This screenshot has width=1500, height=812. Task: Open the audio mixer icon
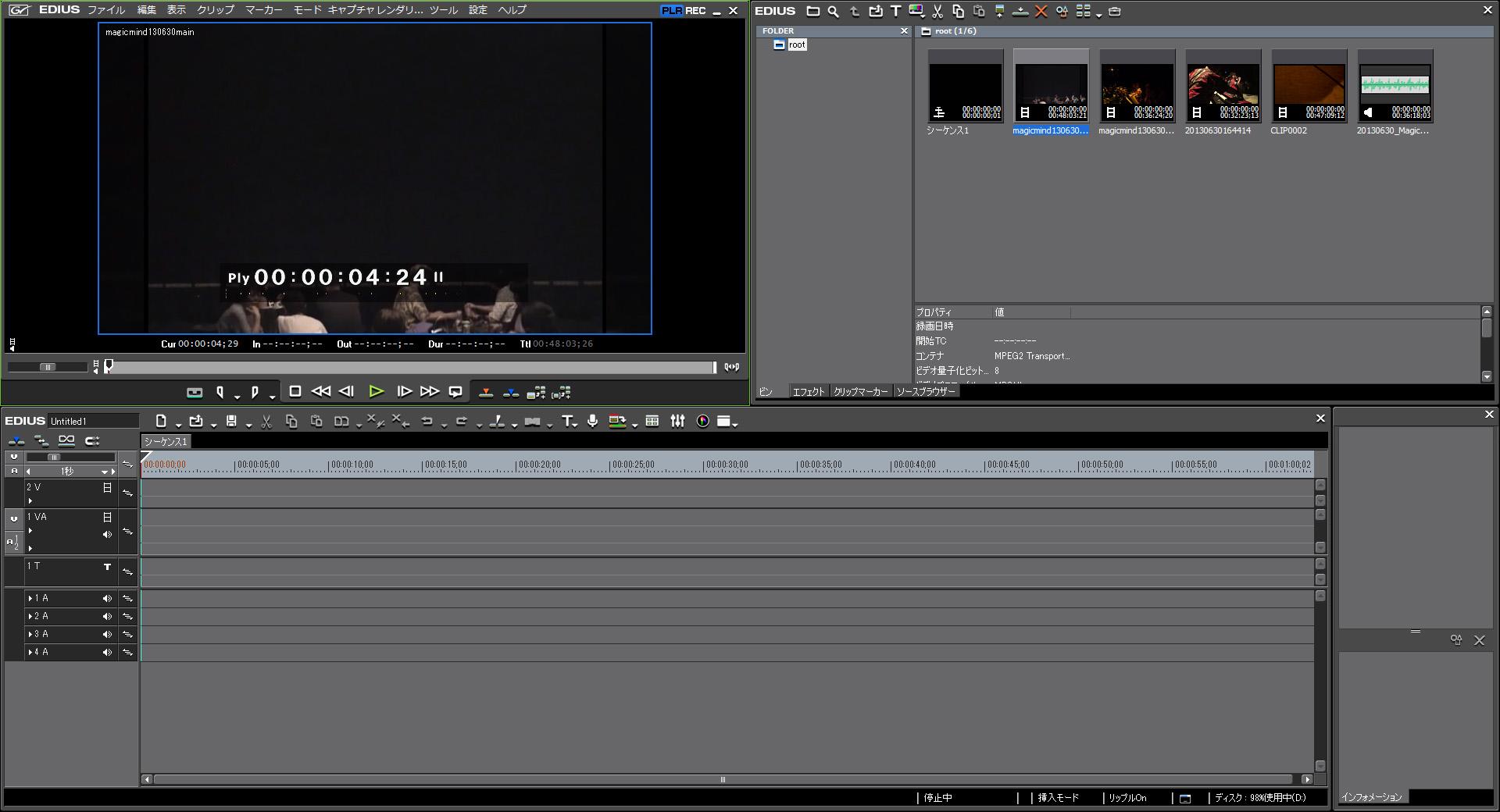[x=677, y=421]
